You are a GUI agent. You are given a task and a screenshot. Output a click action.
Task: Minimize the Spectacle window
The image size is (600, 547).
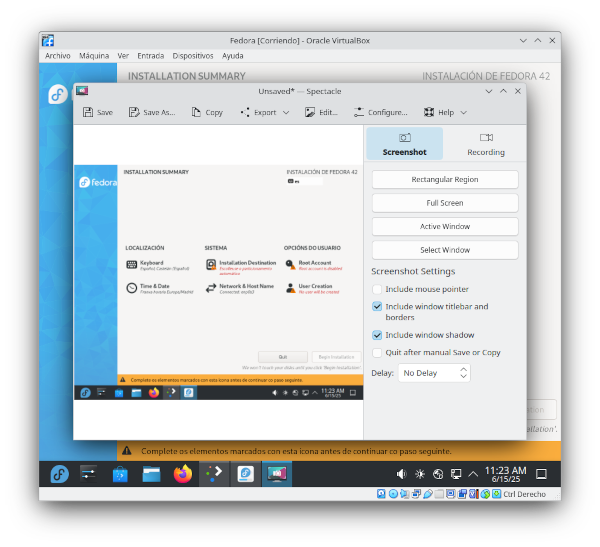489,91
